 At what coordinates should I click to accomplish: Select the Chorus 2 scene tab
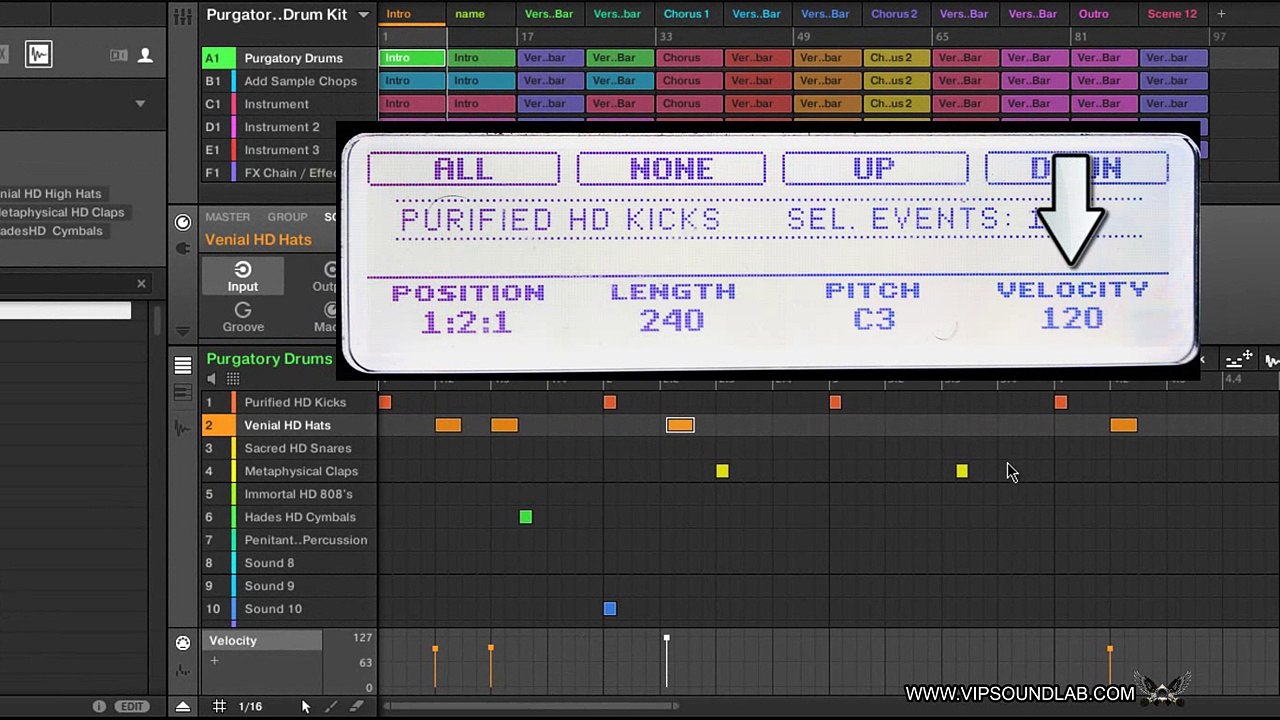894,14
